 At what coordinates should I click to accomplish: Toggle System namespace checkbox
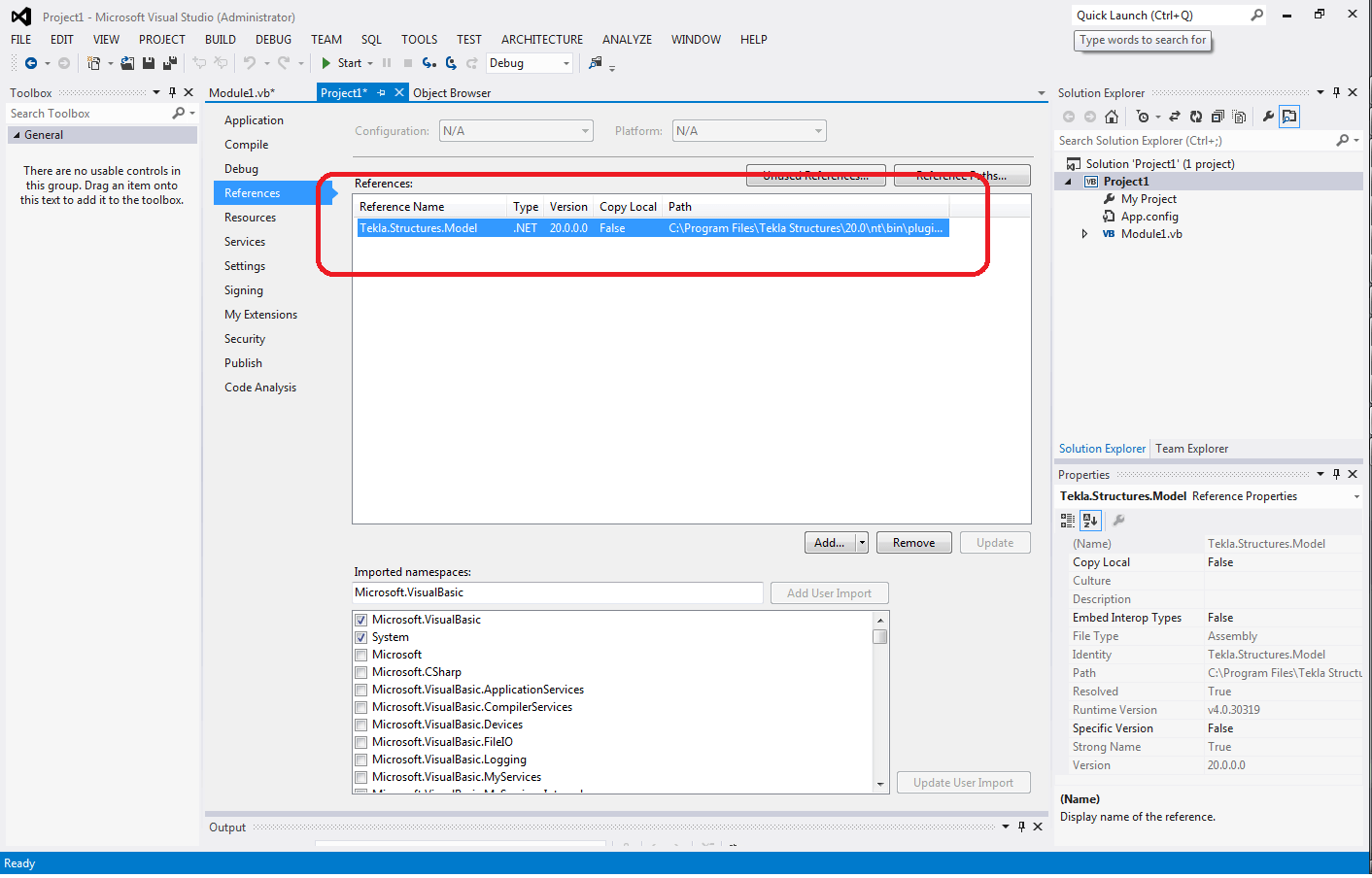361,637
